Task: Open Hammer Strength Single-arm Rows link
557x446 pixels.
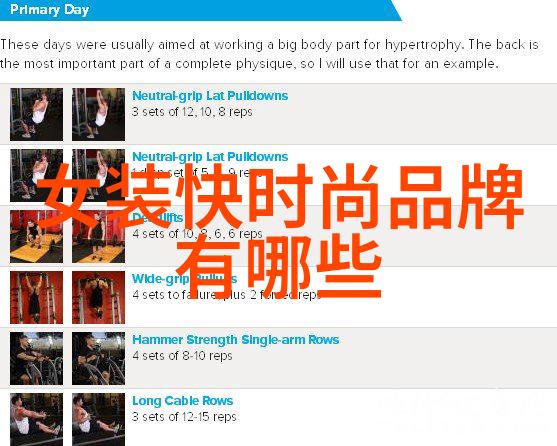Action: click(236, 340)
